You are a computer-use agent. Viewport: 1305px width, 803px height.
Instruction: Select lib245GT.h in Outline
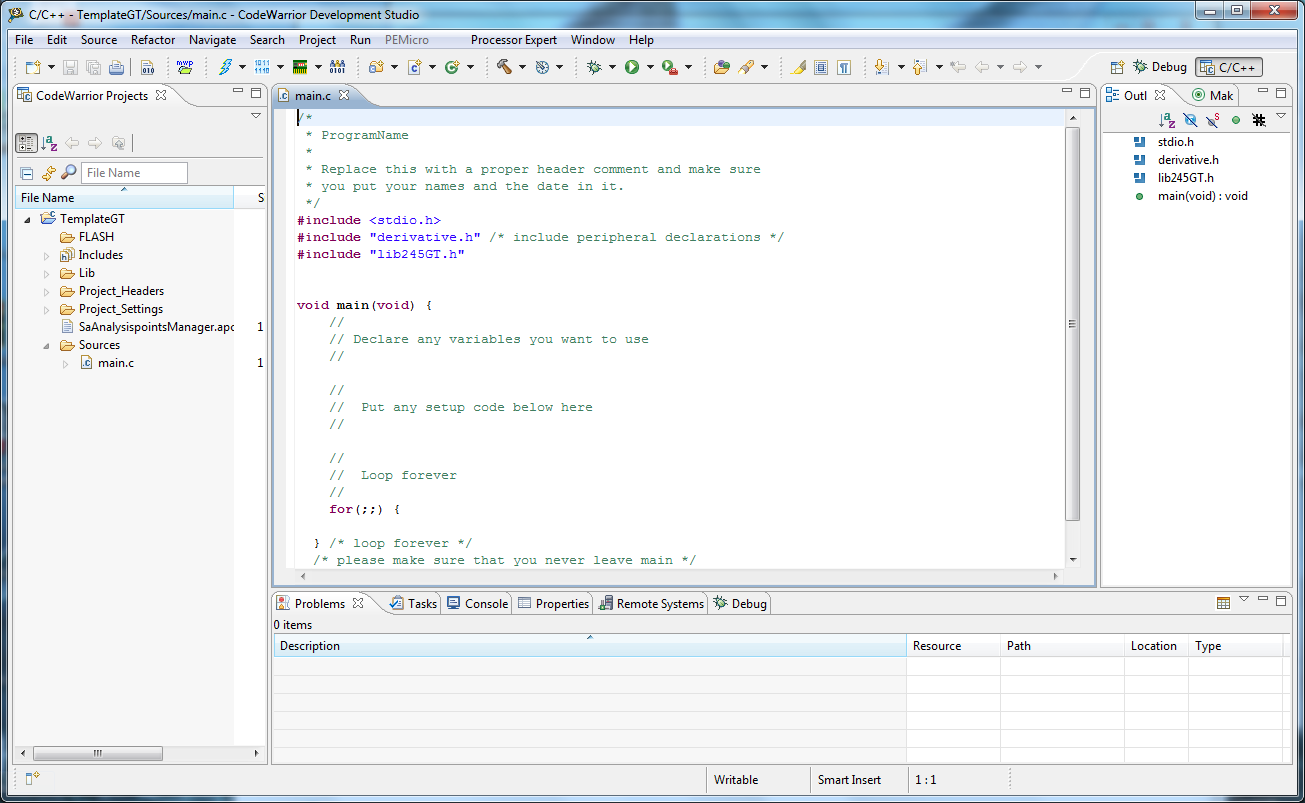1185,178
